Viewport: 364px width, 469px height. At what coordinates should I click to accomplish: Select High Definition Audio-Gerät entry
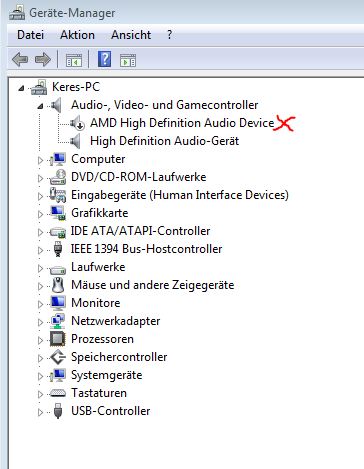(x=165, y=141)
